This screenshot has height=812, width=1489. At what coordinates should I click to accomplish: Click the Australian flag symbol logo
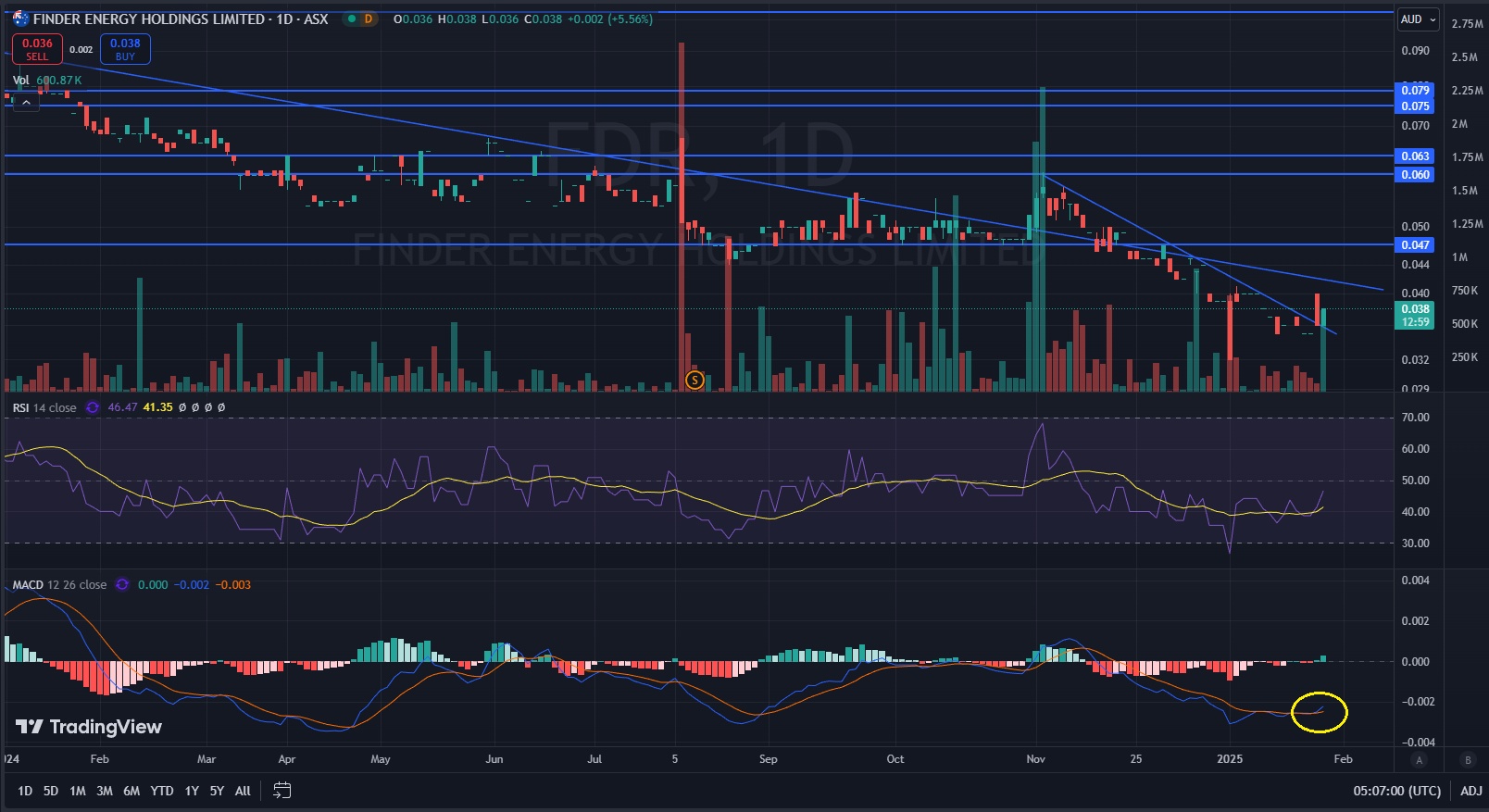tap(19, 19)
